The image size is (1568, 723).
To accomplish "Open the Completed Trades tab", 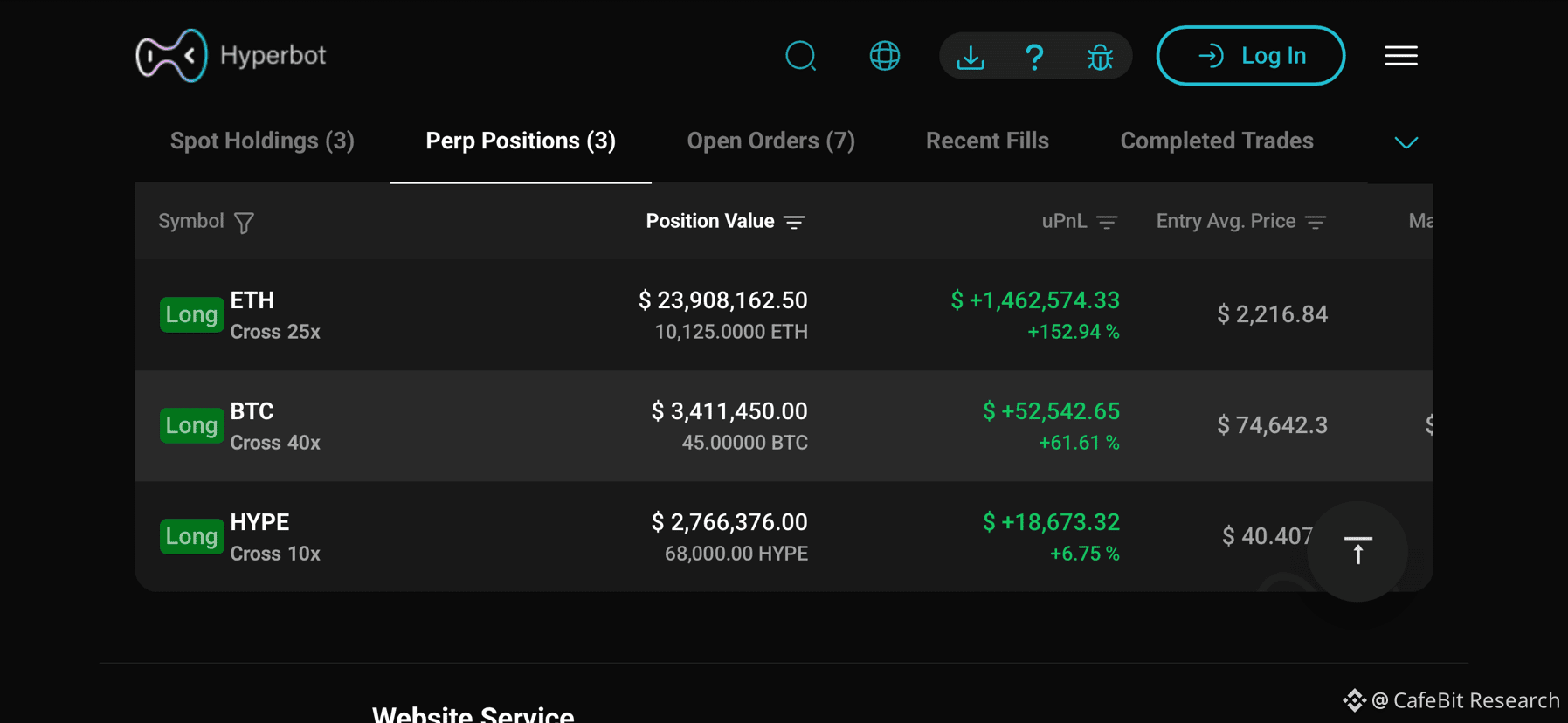I will pyautogui.click(x=1217, y=141).
